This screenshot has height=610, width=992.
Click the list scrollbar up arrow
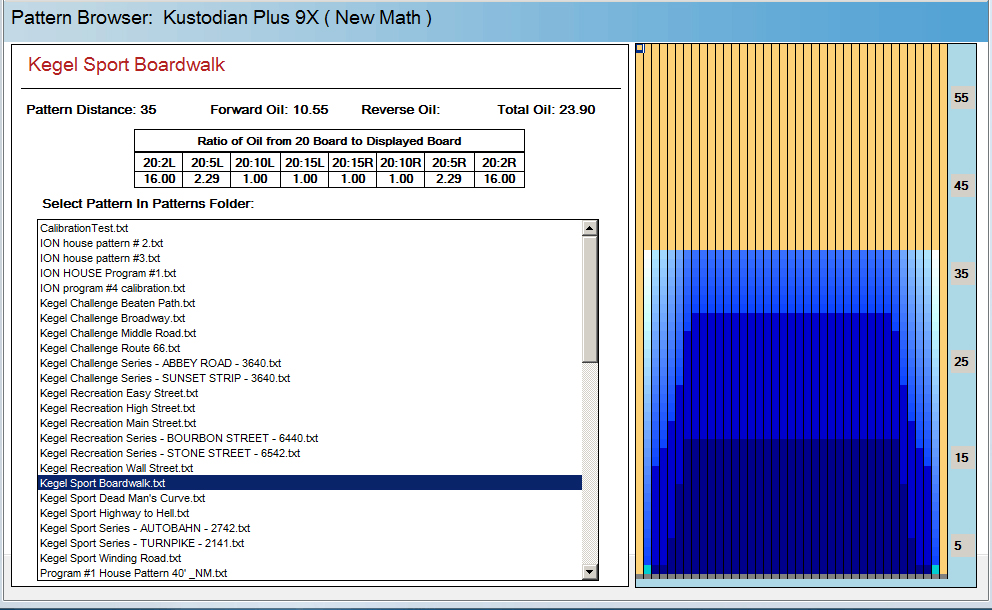[x=589, y=228]
